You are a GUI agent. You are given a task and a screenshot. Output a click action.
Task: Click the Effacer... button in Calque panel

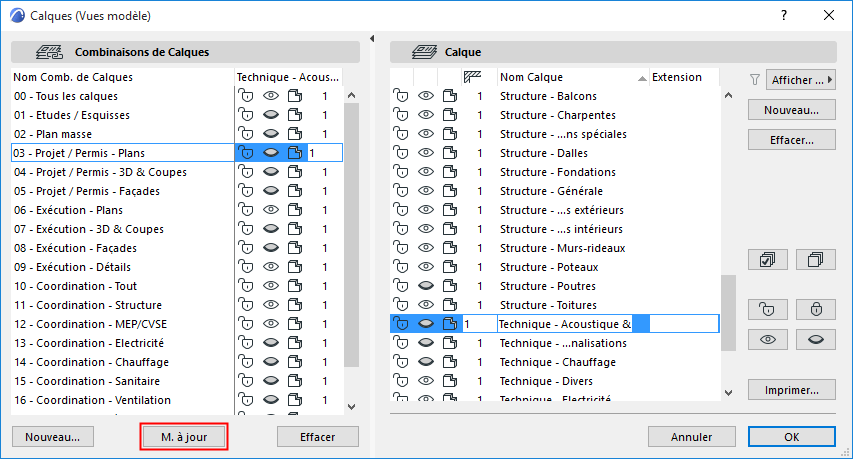[x=792, y=140]
